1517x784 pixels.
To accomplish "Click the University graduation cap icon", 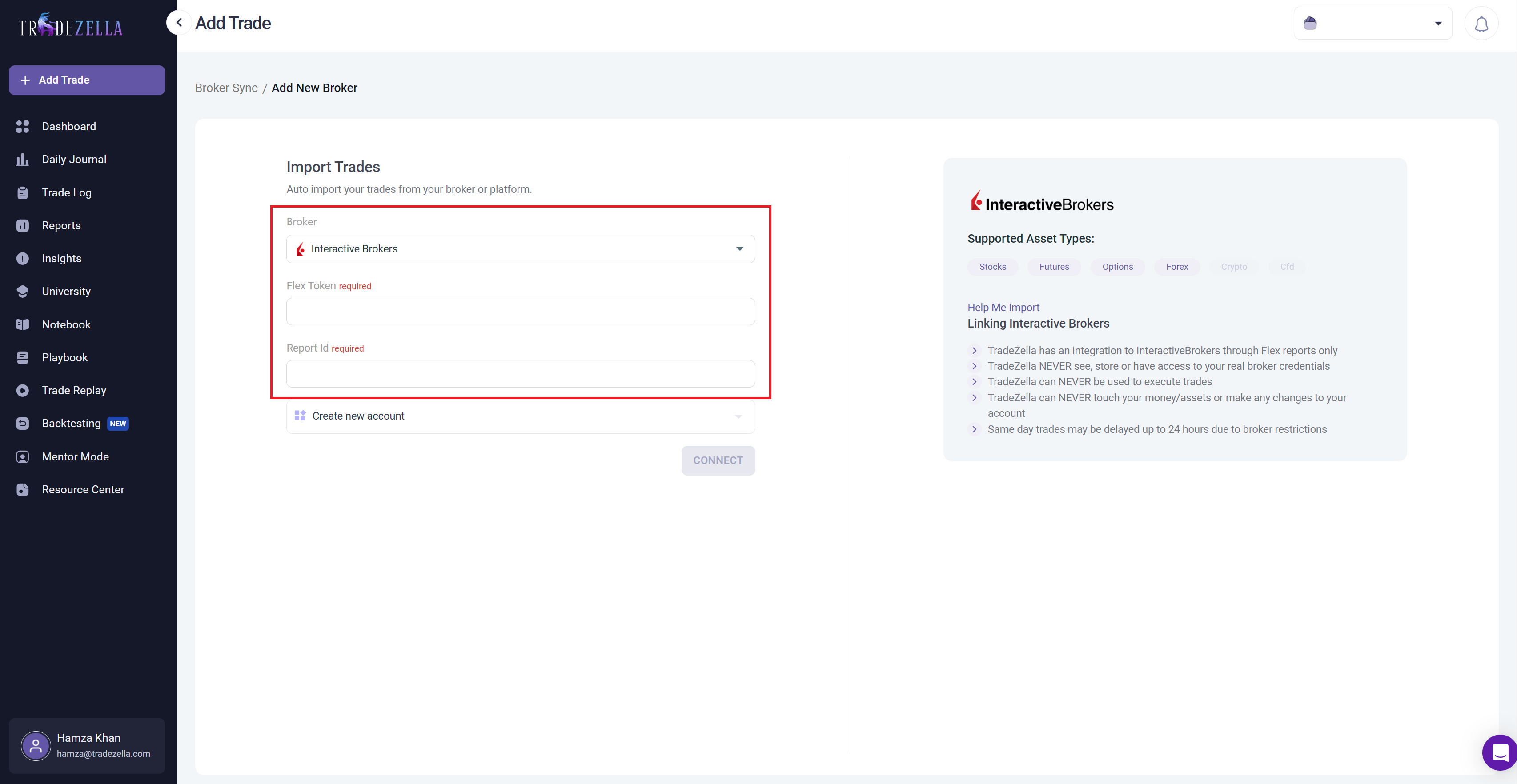I will pyautogui.click(x=22, y=292).
